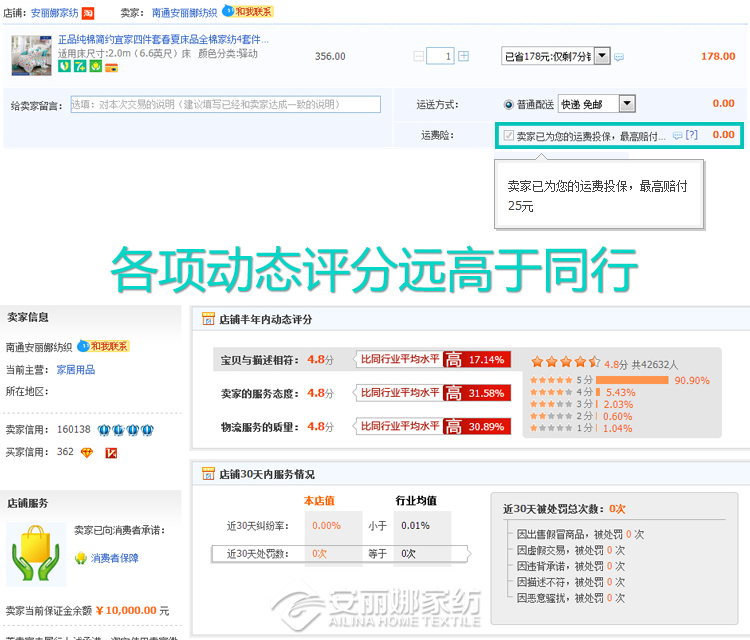750x640 pixels.
Task: Click the diamond icon next to buyer credit 362
Action: [87, 452]
